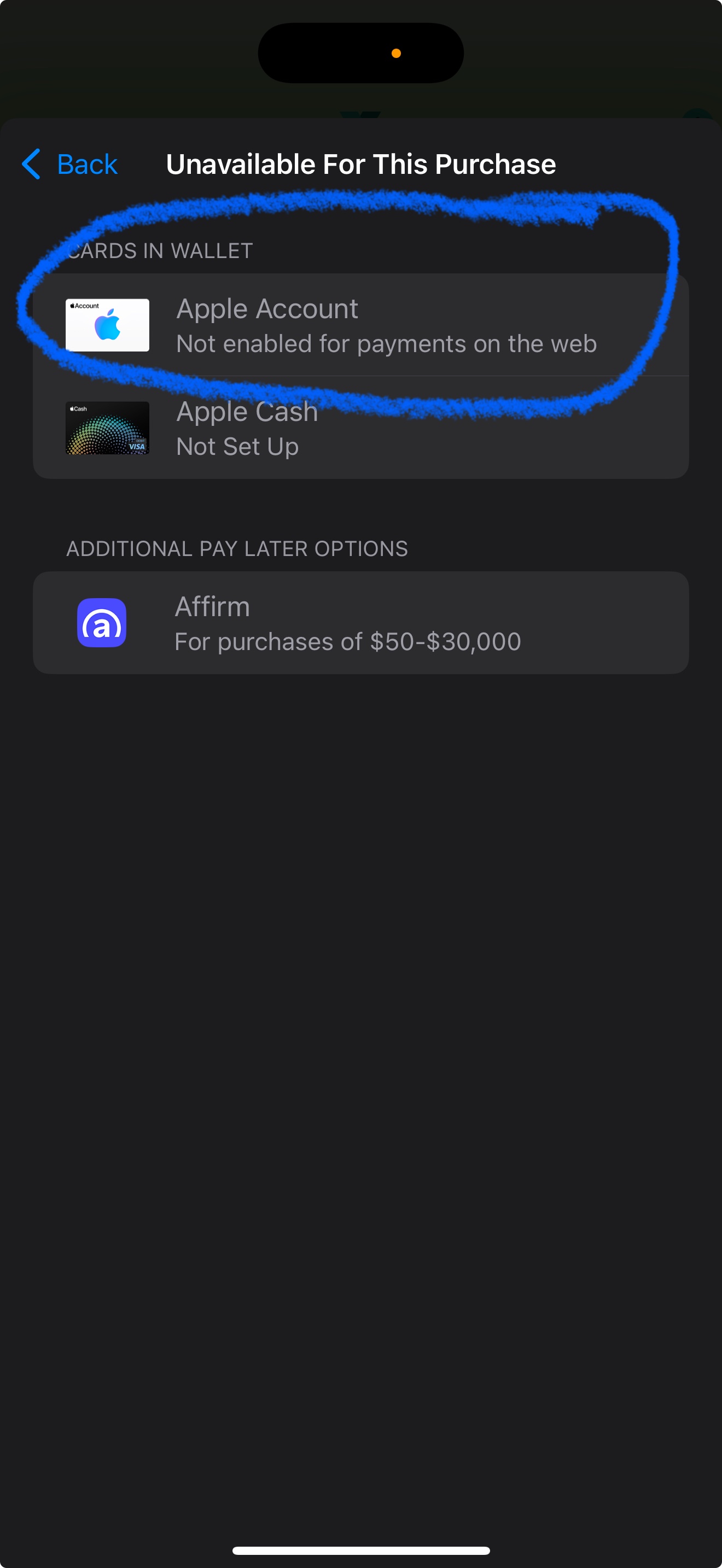The image size is (722, 1568).
Task: Tap 'Not enabled for payments on the web'
Action: 386,344
